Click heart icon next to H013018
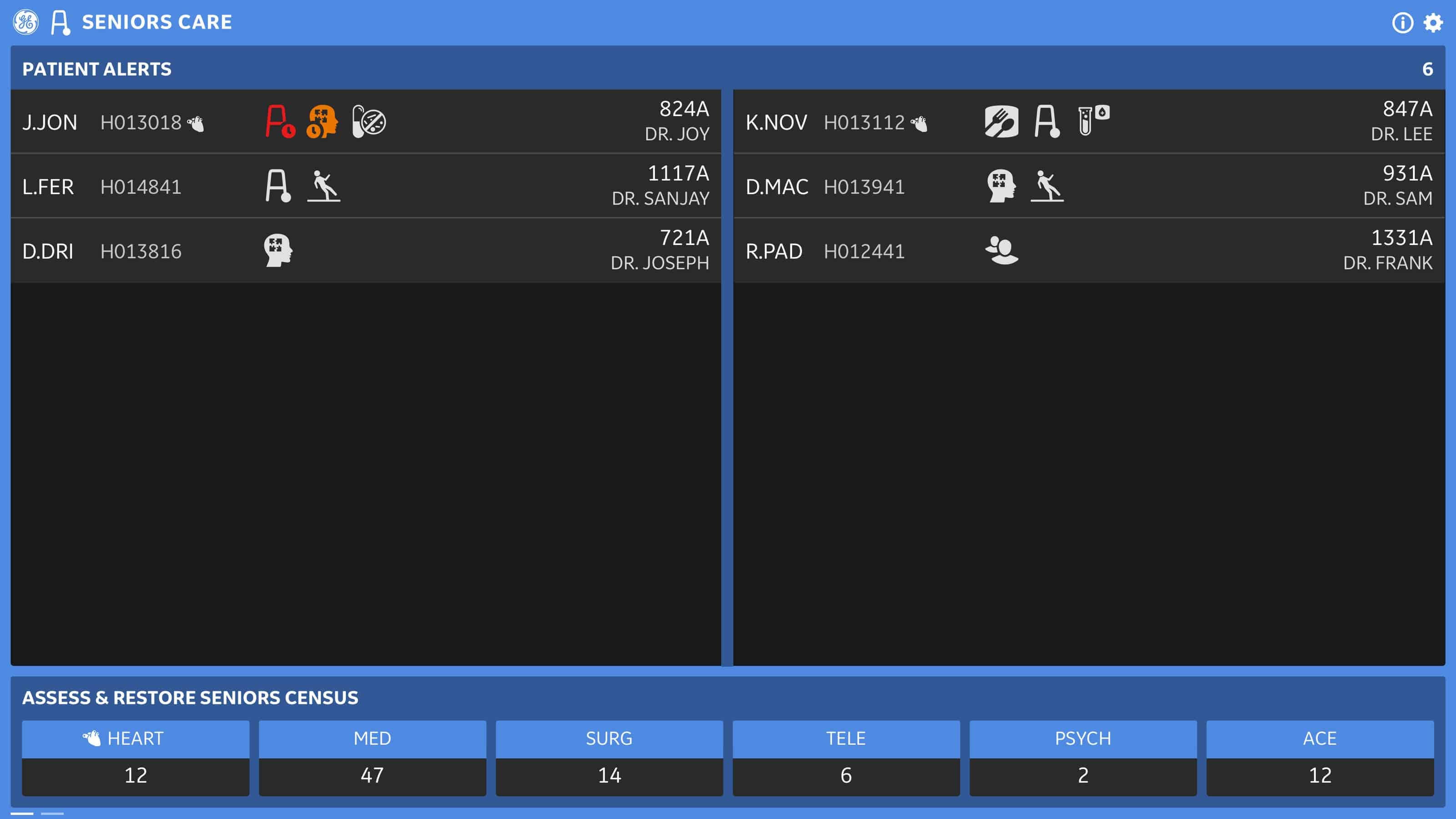1456x819 pixels. [x=196, y=123]
